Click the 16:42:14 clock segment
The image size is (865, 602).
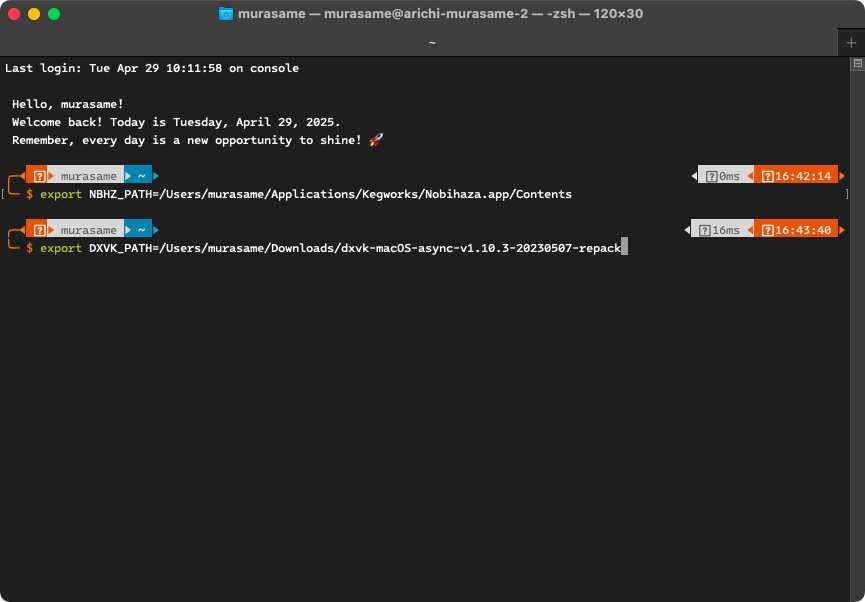(795, 176)
